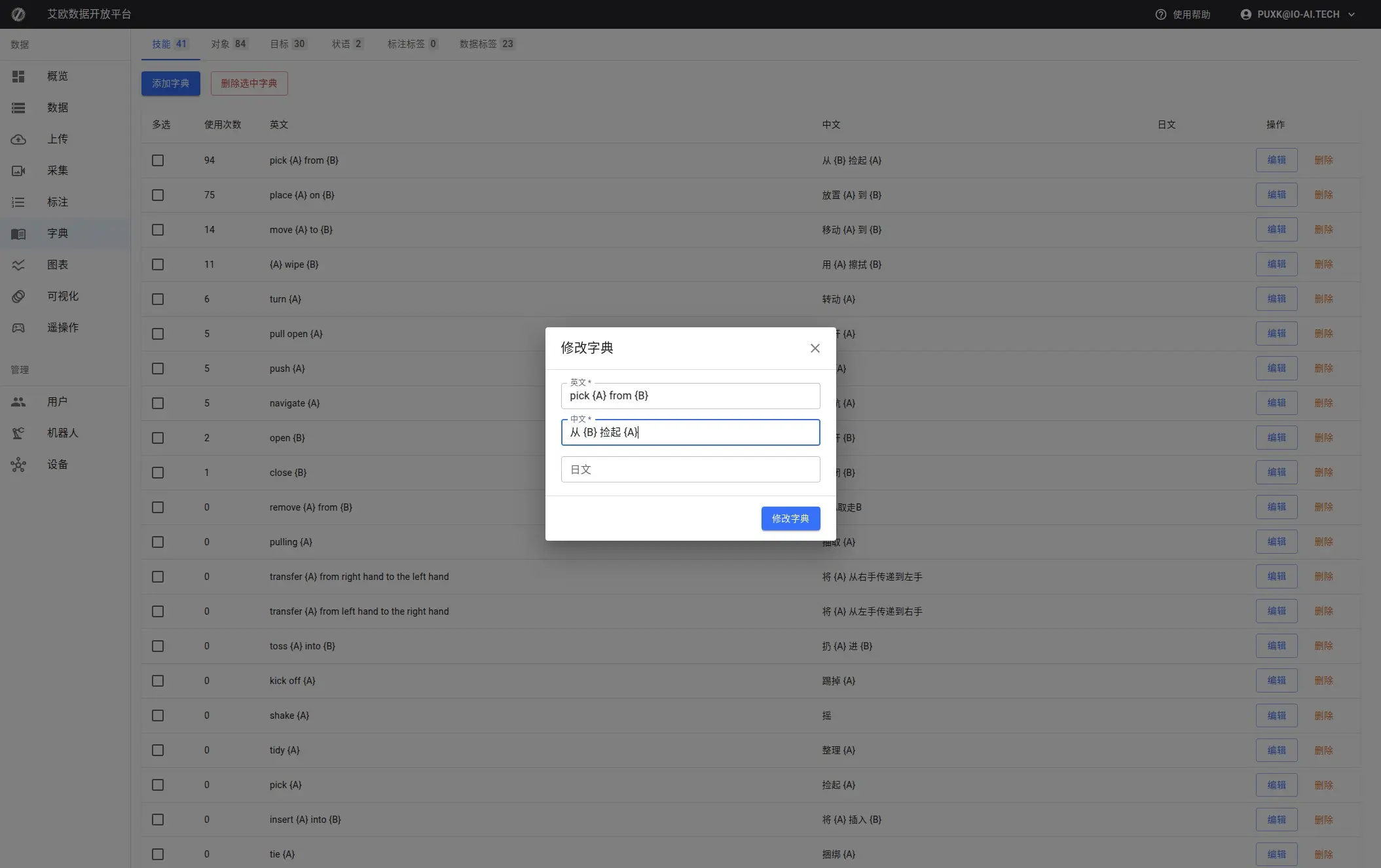Expand the PUXK@IO-AI.TECH account dropdown

tap(1351, 14)
